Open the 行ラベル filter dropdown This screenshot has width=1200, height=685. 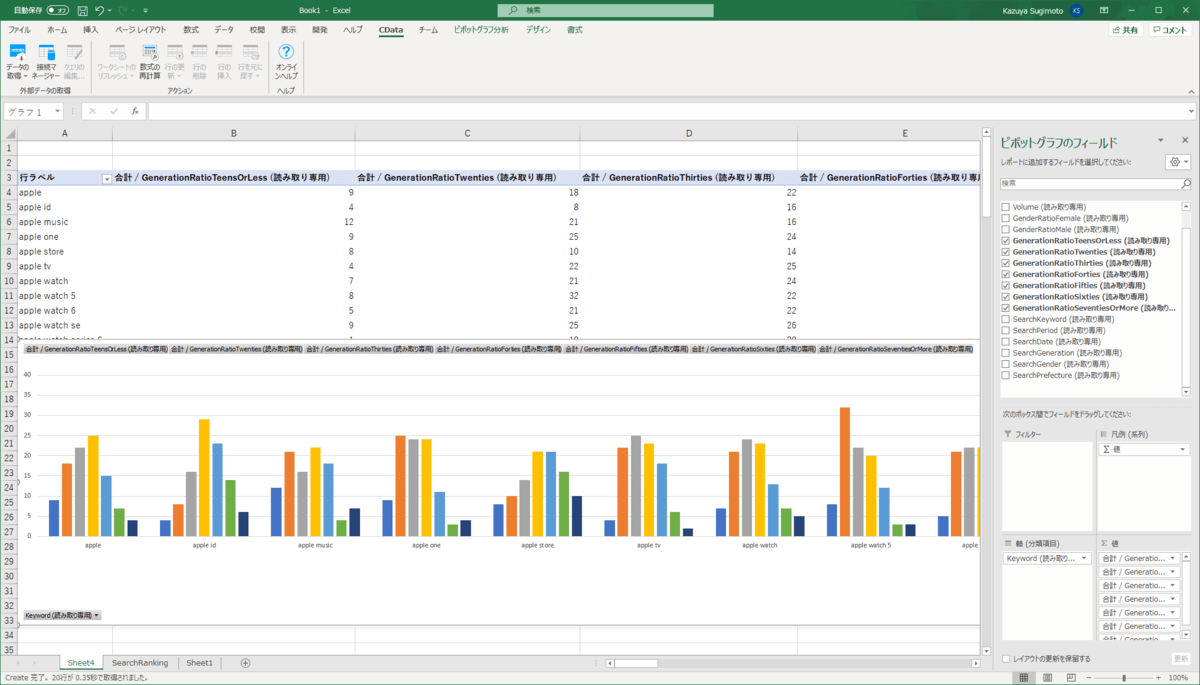click(x=107, y=178)
